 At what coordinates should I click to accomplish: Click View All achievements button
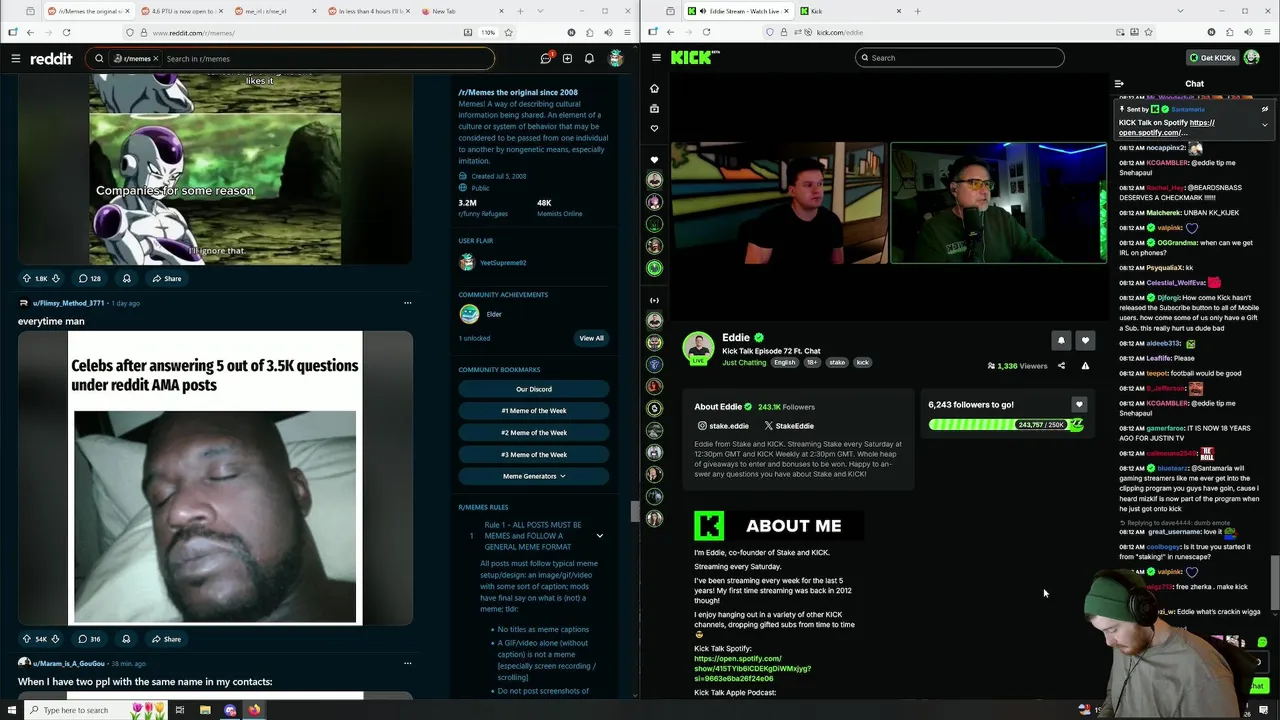click(x=591, y=338)
